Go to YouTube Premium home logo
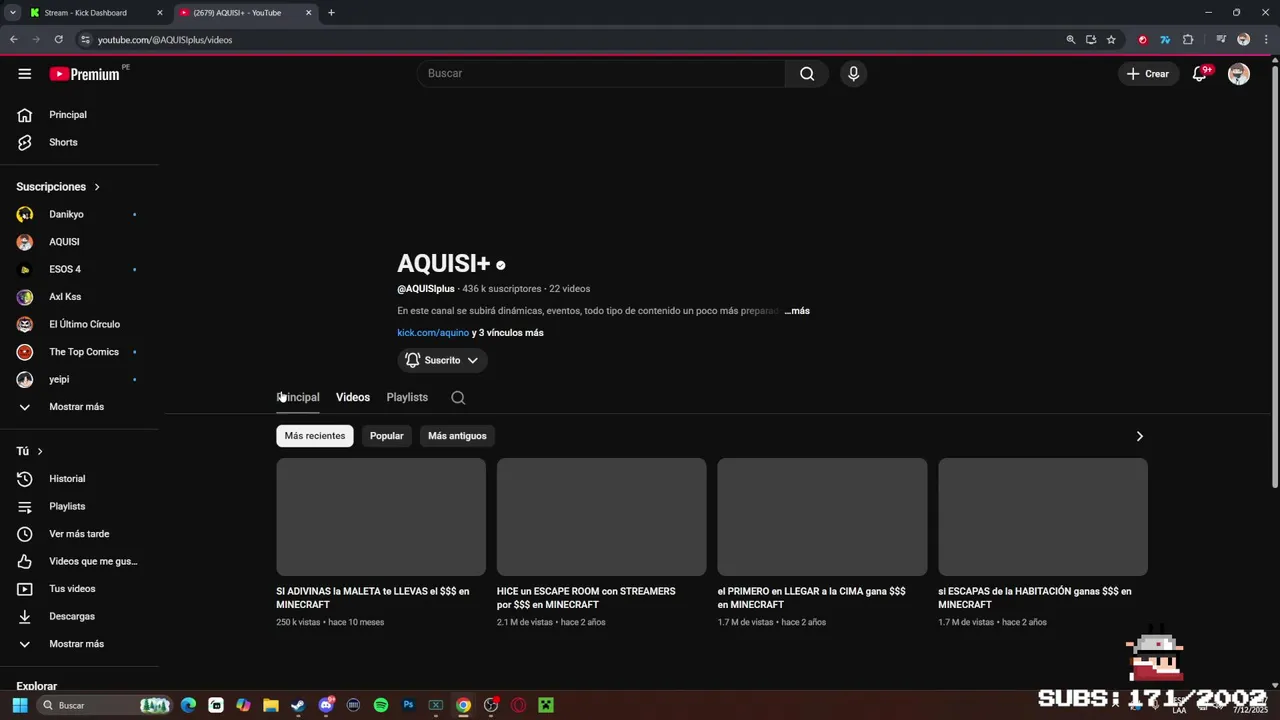This screenshot has height=720, width=1280. [x=85, y=74]
